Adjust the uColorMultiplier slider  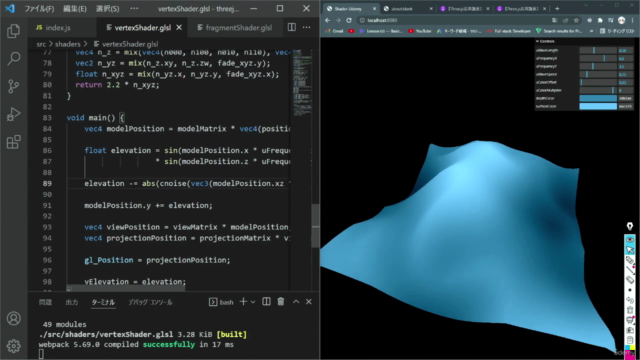click(x=598, y=90)
